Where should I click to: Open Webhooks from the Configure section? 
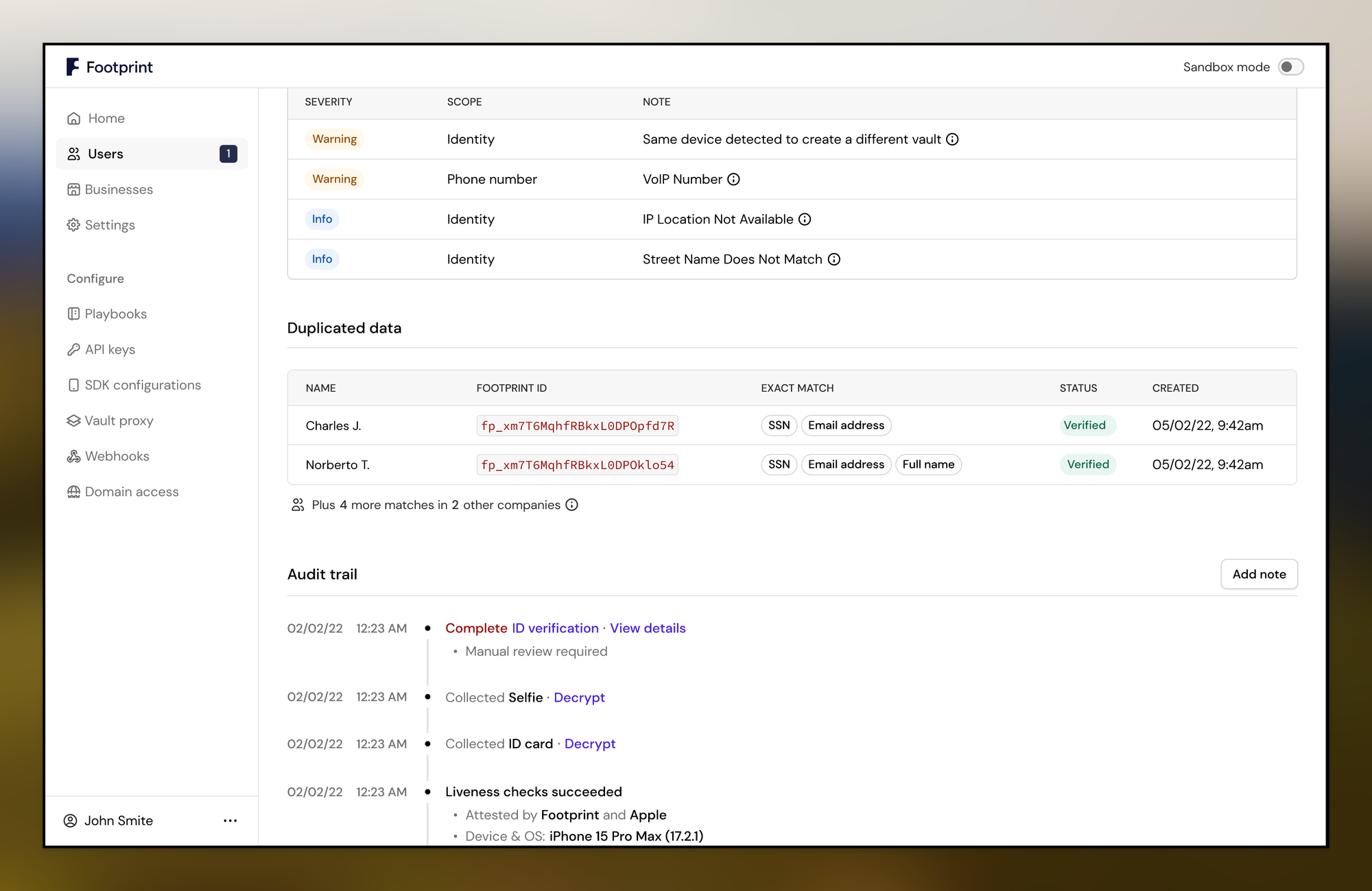click(x=117, y=456)
